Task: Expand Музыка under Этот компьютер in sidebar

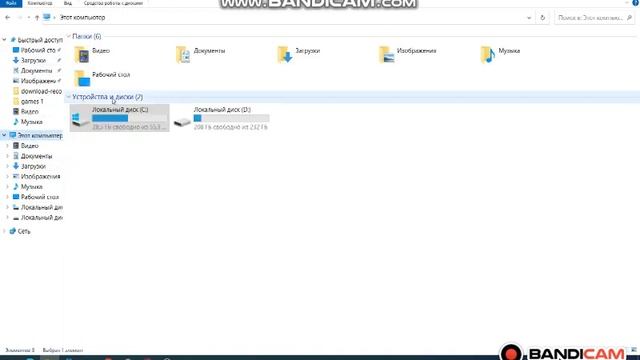Action: 7,187
